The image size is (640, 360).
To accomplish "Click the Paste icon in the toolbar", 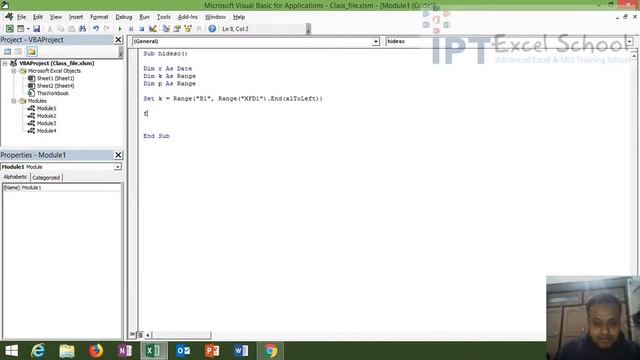I will pyautogui.click(x=71, y=29).
